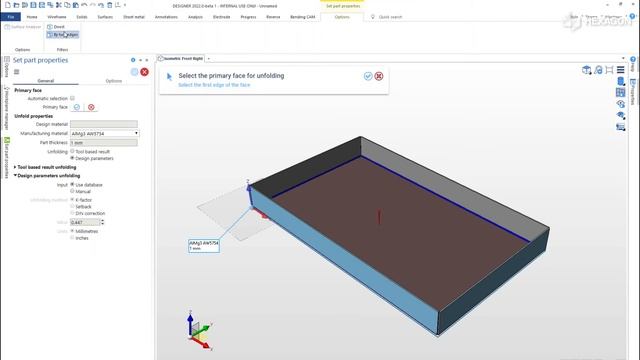Click the K-factor value stepper arrows

102,222
